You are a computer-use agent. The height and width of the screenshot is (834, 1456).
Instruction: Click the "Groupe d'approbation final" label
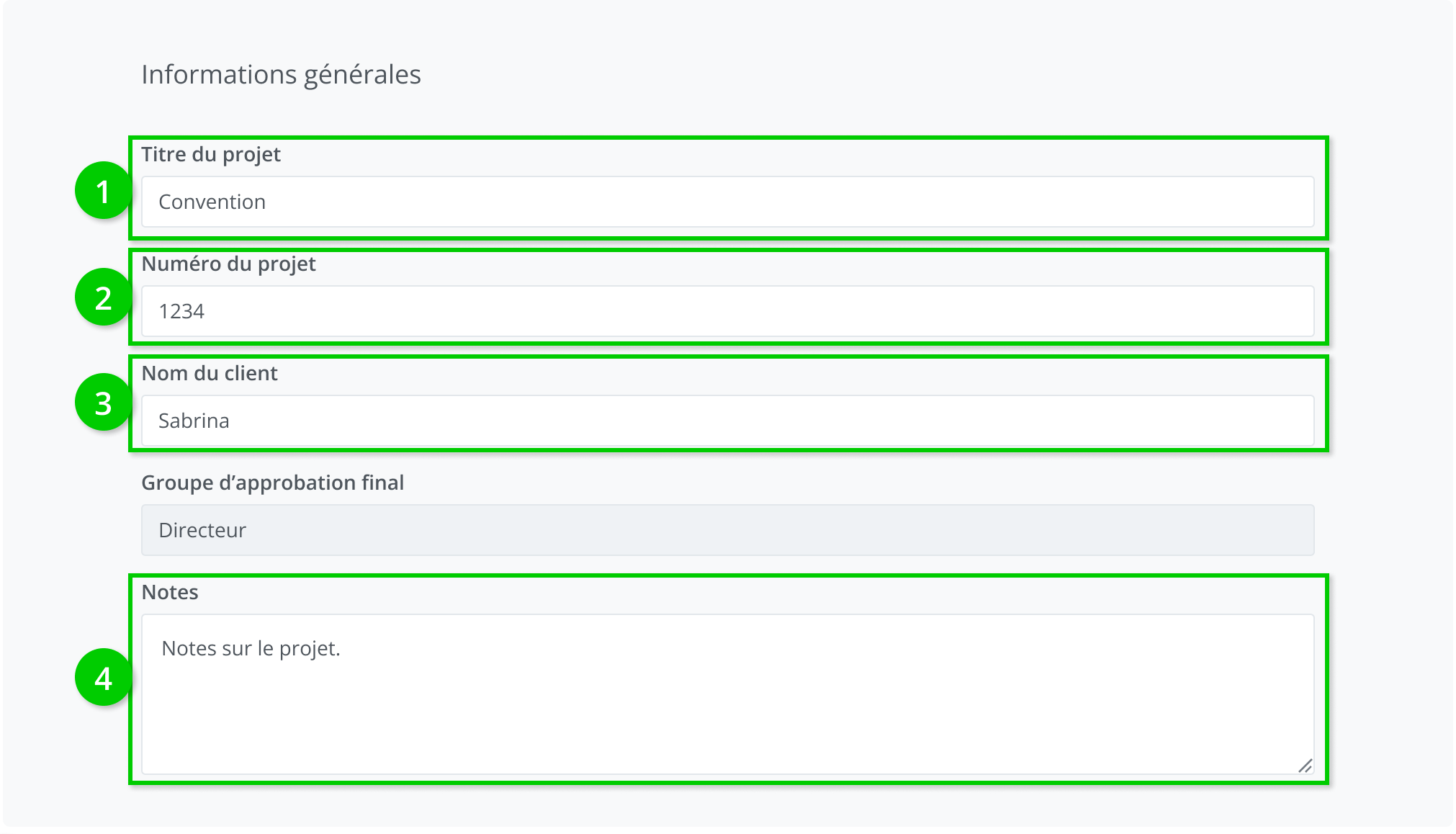click(x=272, y=483)
